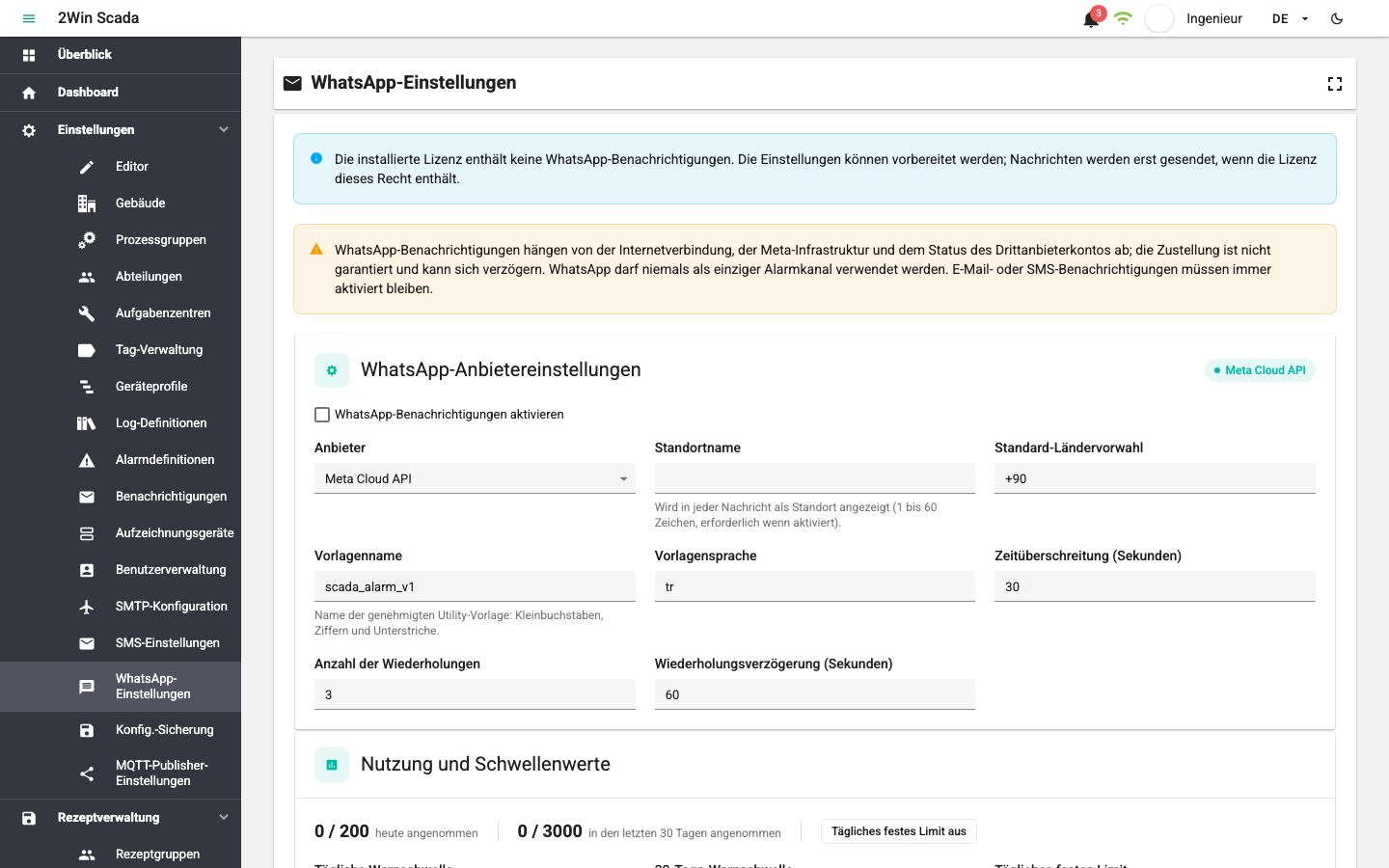Click the Prozessgruppen gear icon

[x=87, y=240]
